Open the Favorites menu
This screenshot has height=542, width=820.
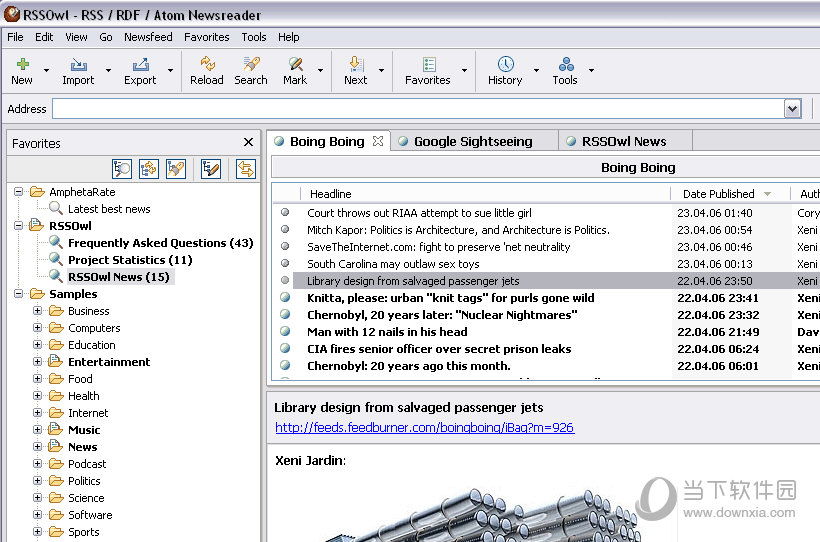coord(207,37)
